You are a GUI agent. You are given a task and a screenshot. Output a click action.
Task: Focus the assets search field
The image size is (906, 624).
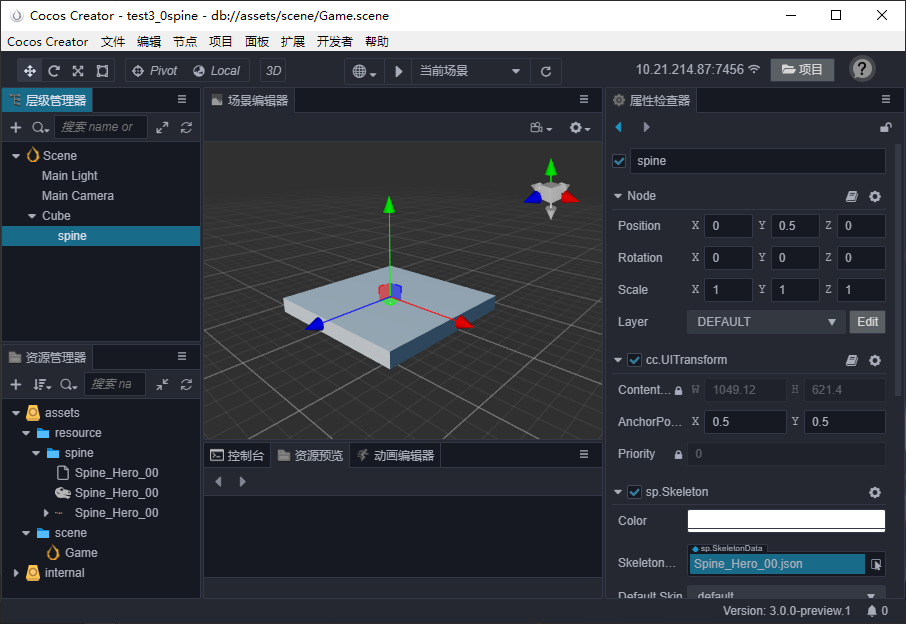115,384
